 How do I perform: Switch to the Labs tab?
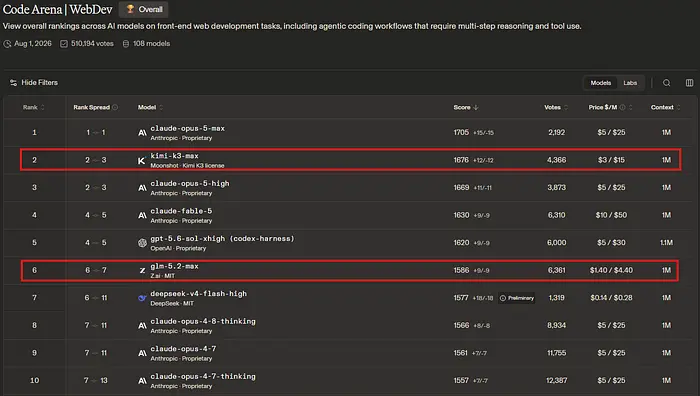click(630, 83)
